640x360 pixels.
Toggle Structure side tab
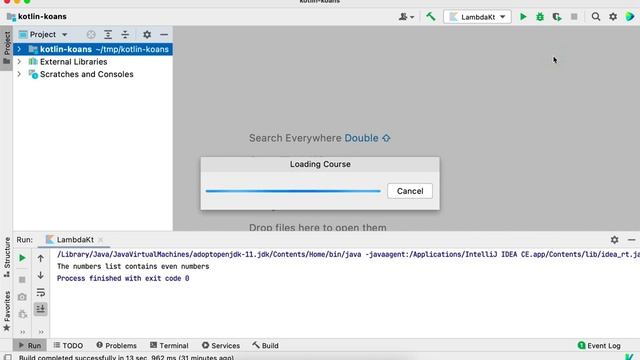tap(7, 258)
